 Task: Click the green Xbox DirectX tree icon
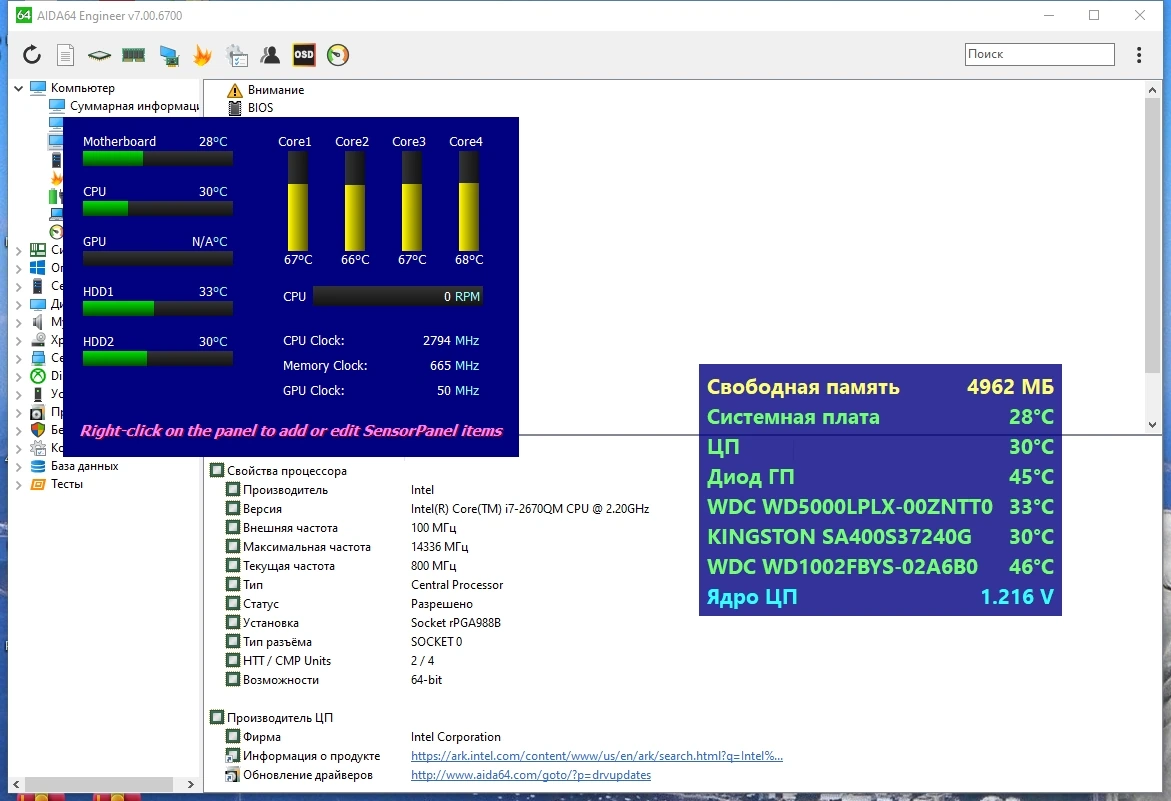[x=38, y=375]
